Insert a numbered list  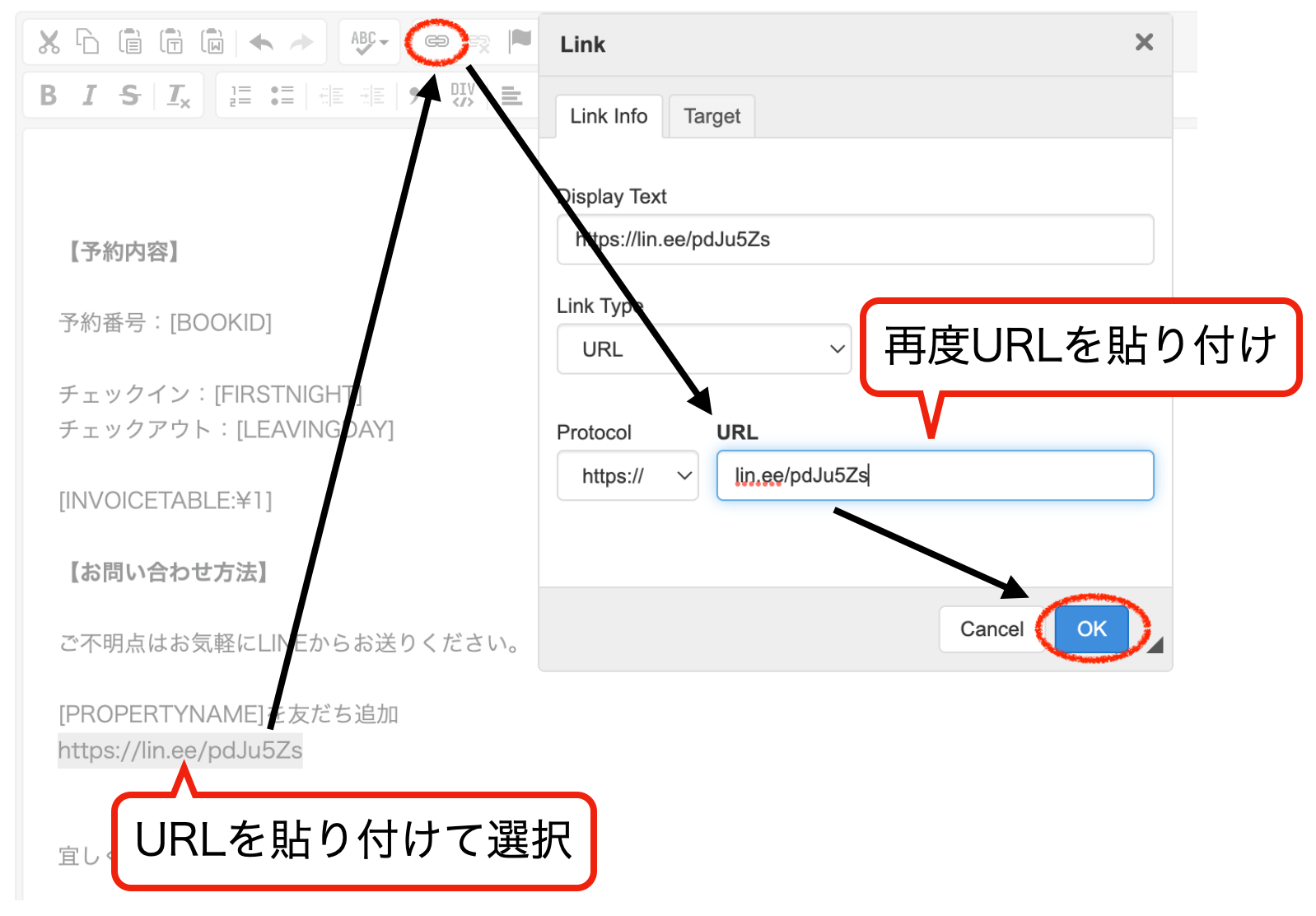click(x=240, y=96)
